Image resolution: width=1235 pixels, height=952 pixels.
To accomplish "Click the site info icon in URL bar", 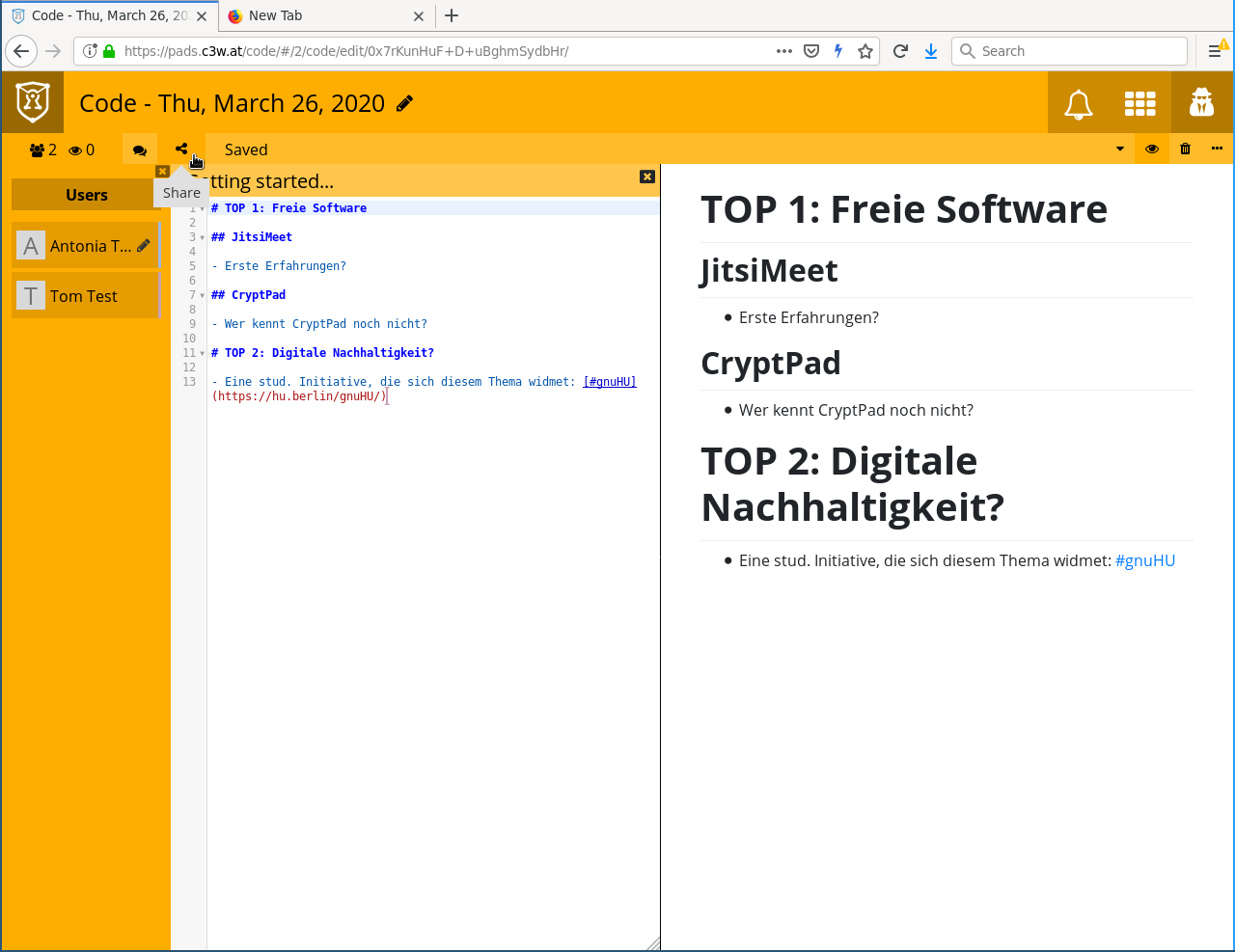I will point(89,51).
